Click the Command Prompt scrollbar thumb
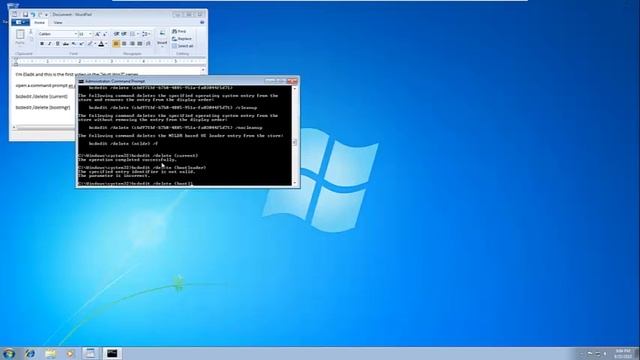The height and width of the screenshot is (360, 640). (295, 142)
